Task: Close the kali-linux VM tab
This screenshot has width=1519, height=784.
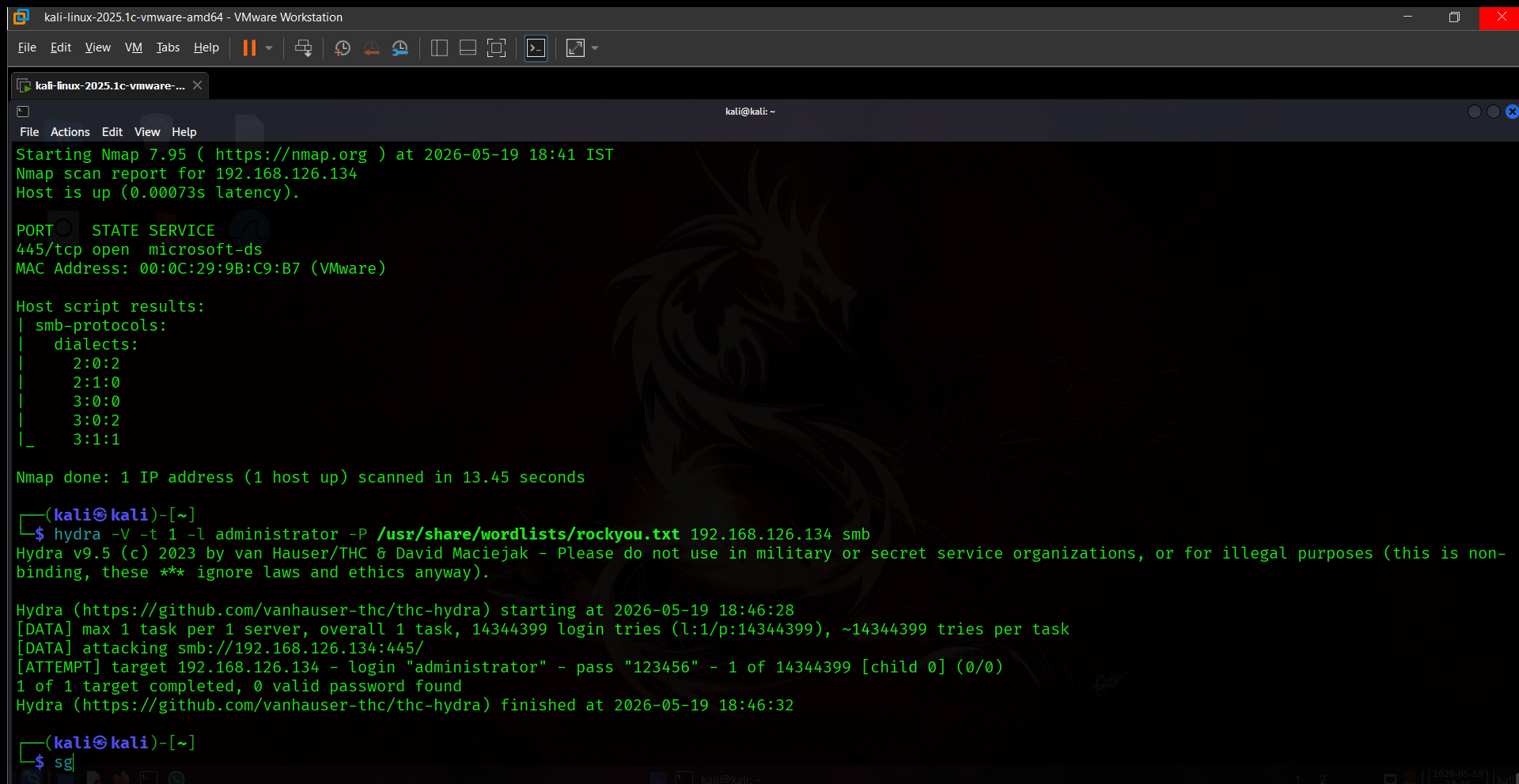Action: [x=197, y=85]
